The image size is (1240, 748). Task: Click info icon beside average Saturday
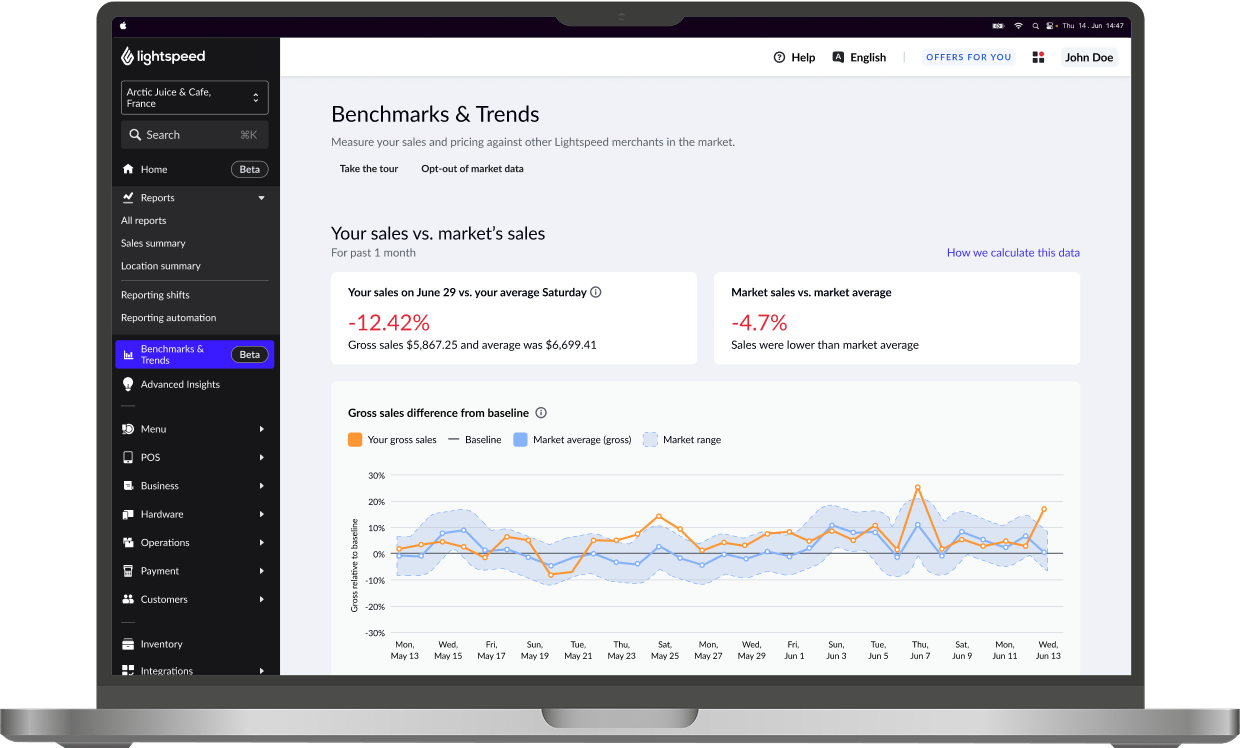tap(596, 292)
